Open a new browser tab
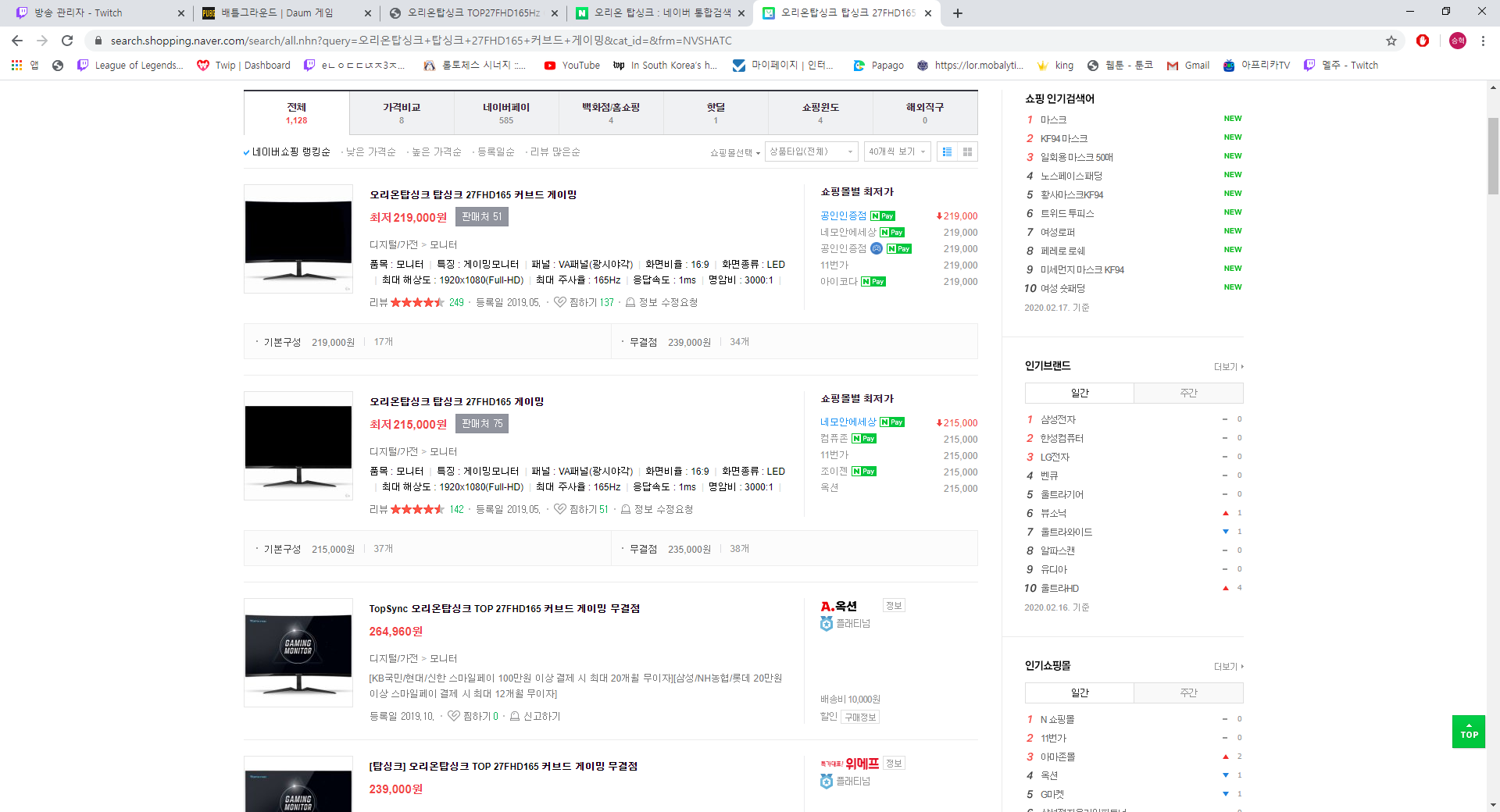The height and width of the screenshot is (812, 1500). (958, 13)
